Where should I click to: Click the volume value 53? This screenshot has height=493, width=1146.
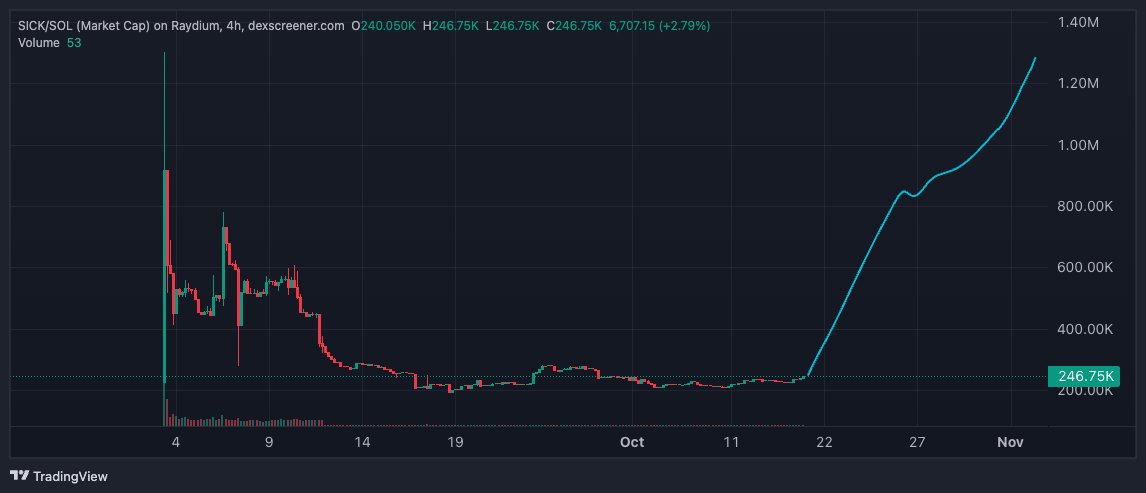[74, 43]
